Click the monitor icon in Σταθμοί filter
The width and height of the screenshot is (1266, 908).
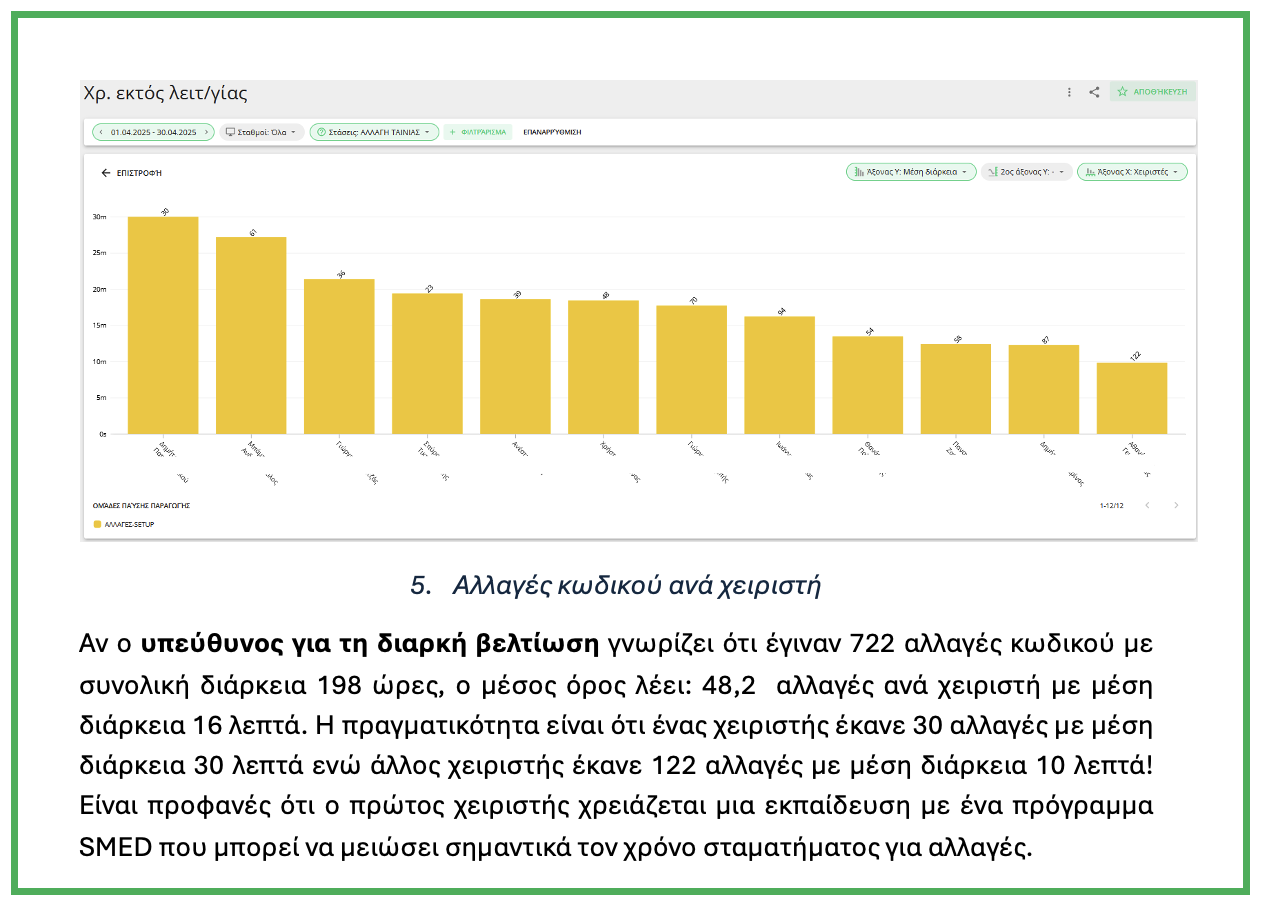pos(230,132)
